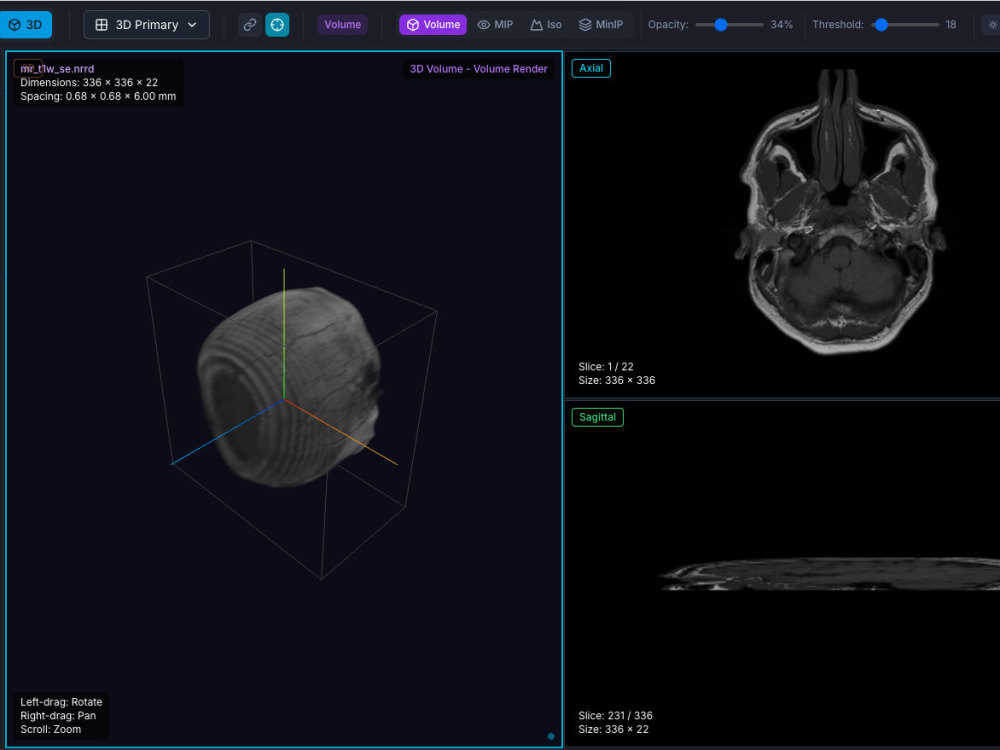Image resolution: width=1000 pixels, height=750 pixels.
Task: Click the 'Scroll: Zoom' hint text
Action: tap(50, 730)
